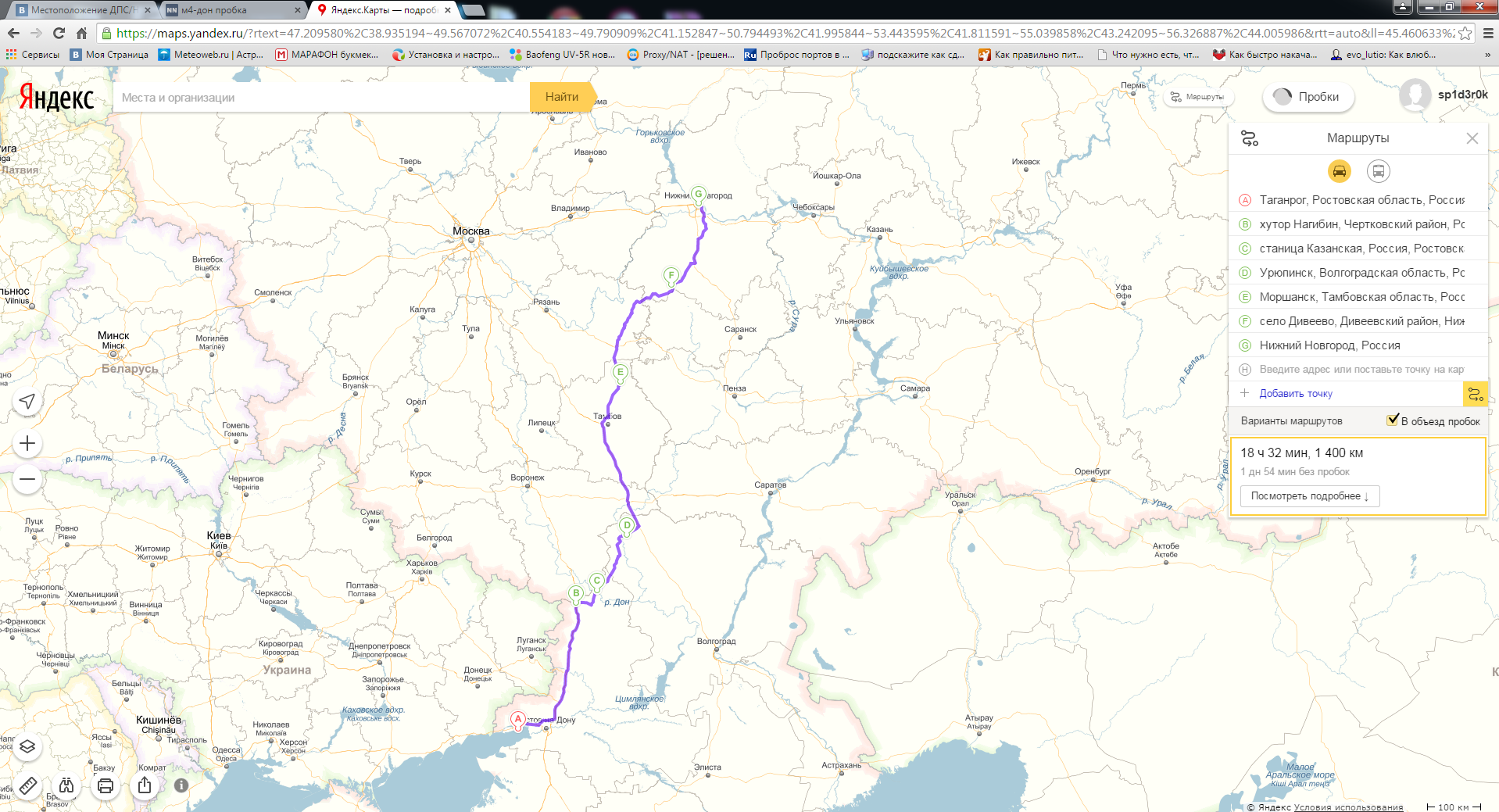
Task: Click the Добавить точку link
Action: pyautogui.click(x=1295, y=394)
